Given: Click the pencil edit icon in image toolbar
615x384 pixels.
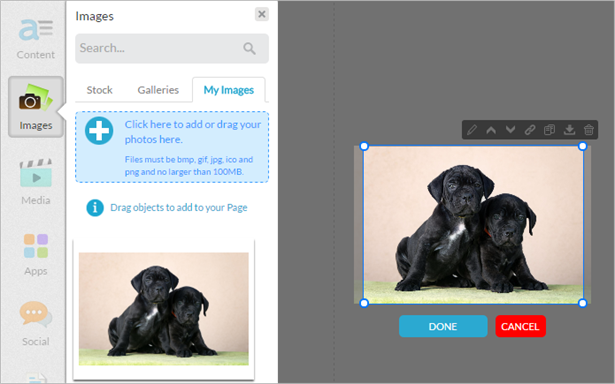Looking at the screenshot, I should click(472, 129).
